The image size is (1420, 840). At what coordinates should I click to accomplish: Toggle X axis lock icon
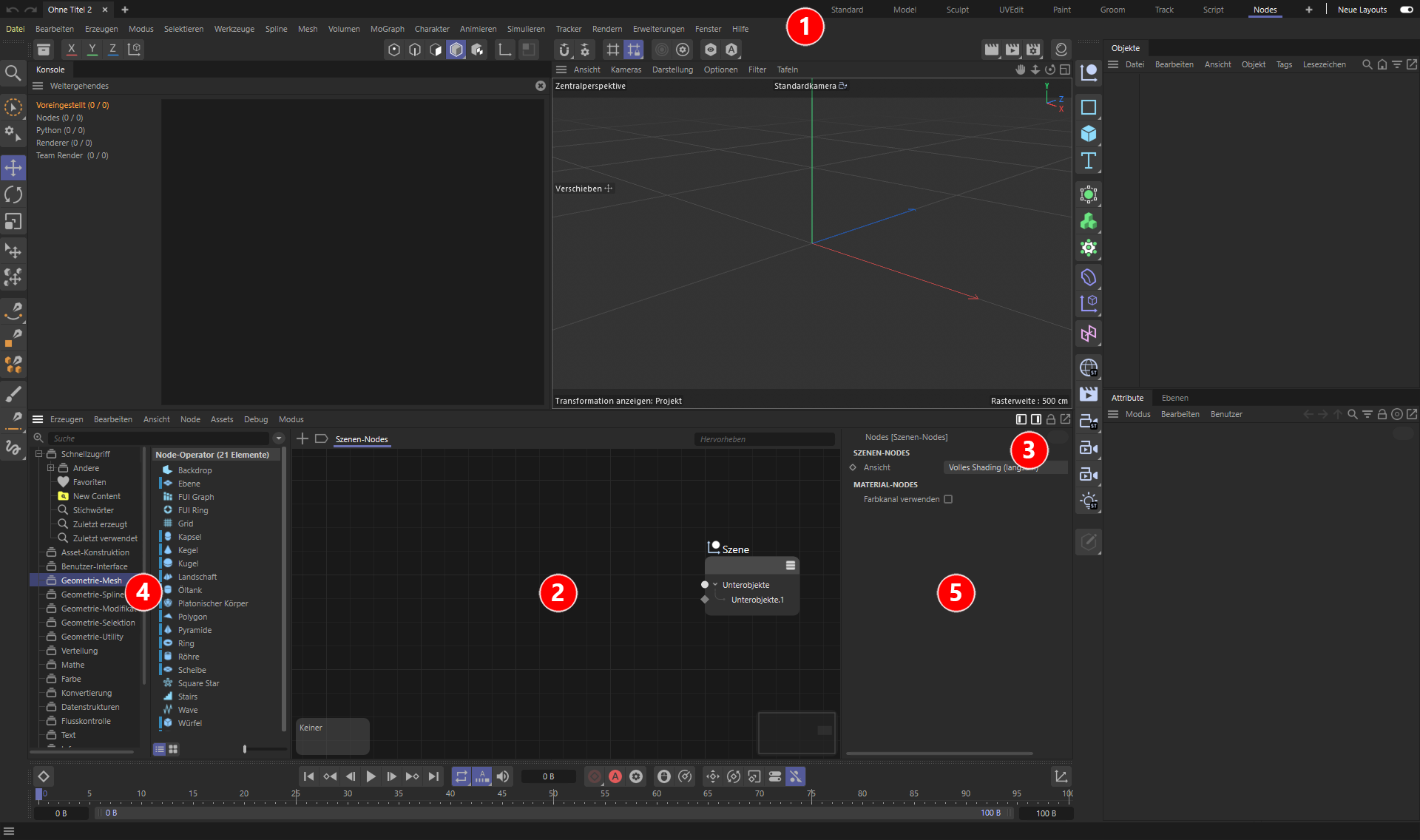pos(71,50)
